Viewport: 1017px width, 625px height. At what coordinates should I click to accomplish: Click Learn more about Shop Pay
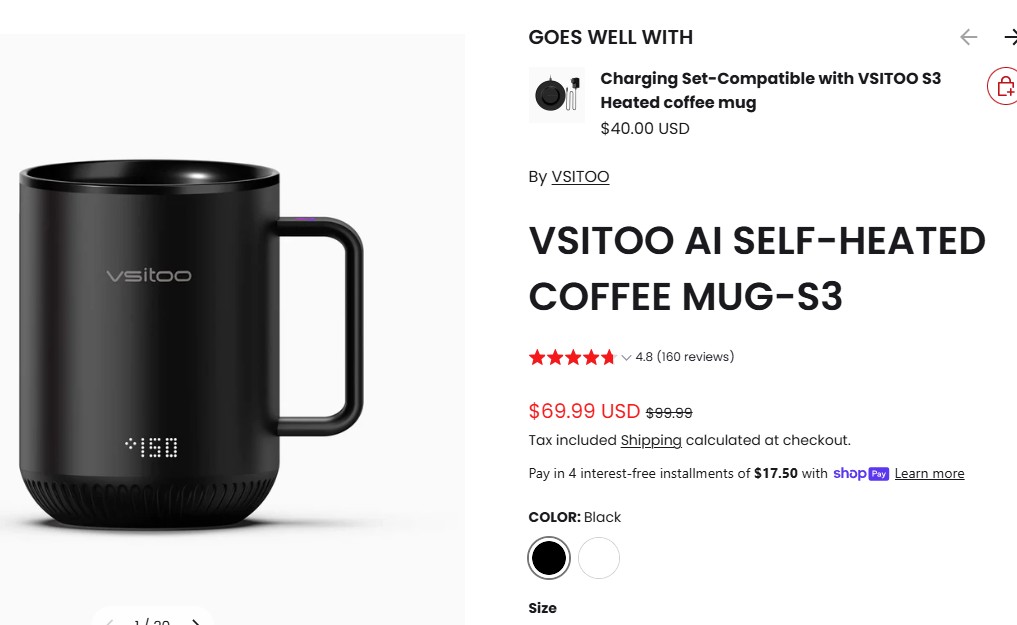(929, 473)
